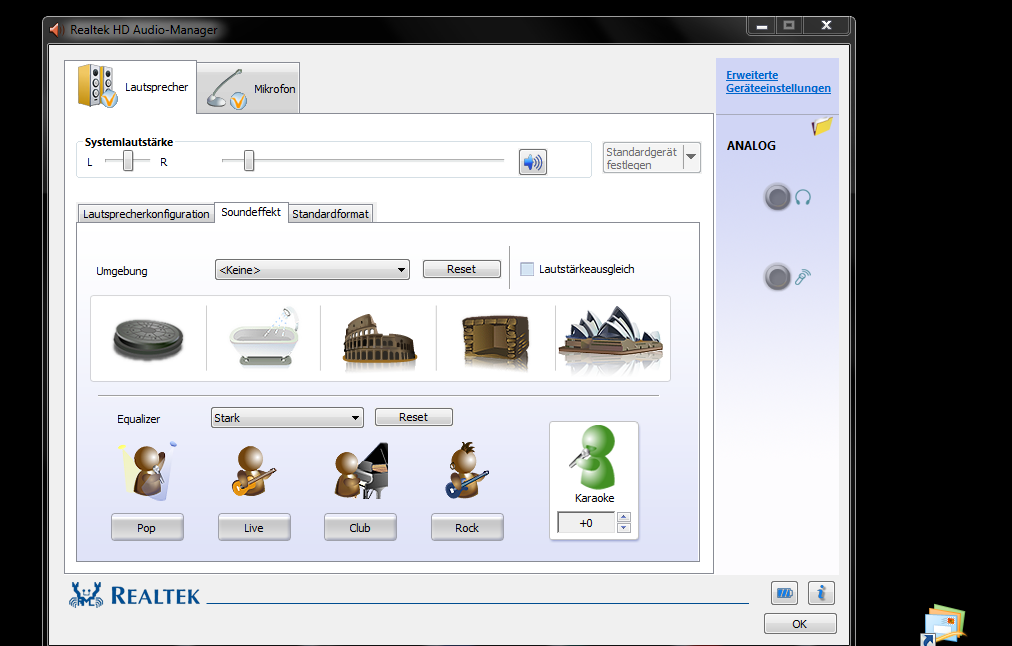Choose the stone chamber environment
This screenshot has width=1012, height=646.
click(x=495, y=341)
